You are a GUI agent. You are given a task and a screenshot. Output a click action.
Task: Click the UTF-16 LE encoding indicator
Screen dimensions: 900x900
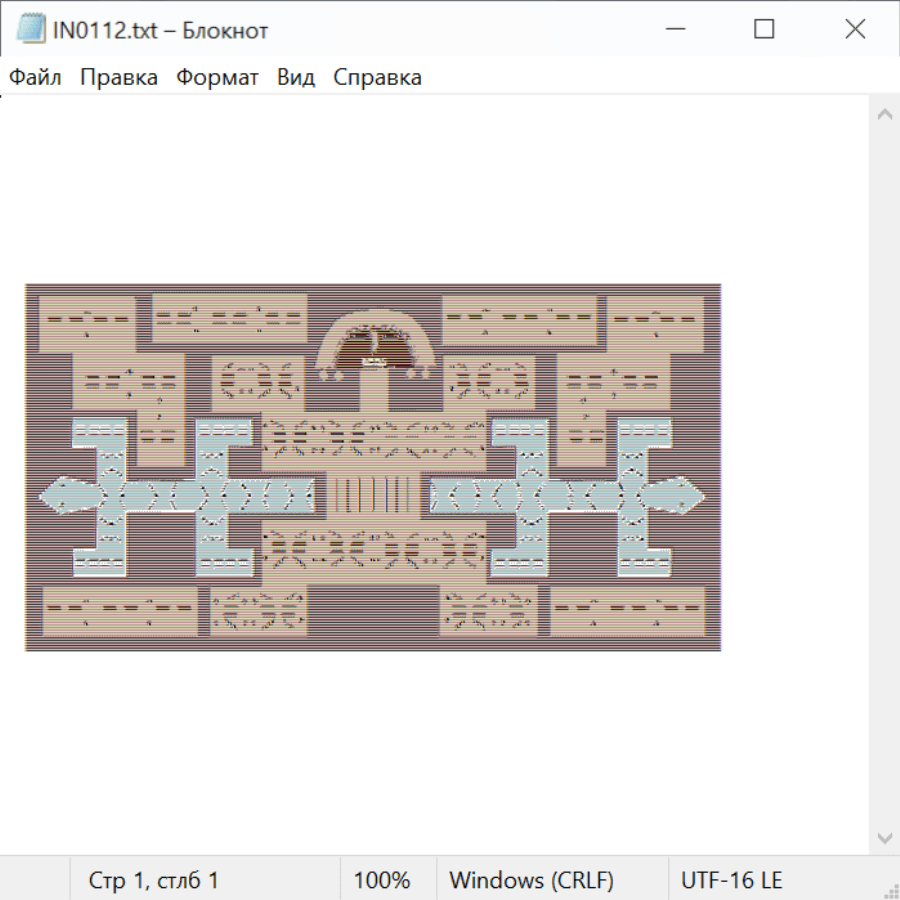coord(732,881)
